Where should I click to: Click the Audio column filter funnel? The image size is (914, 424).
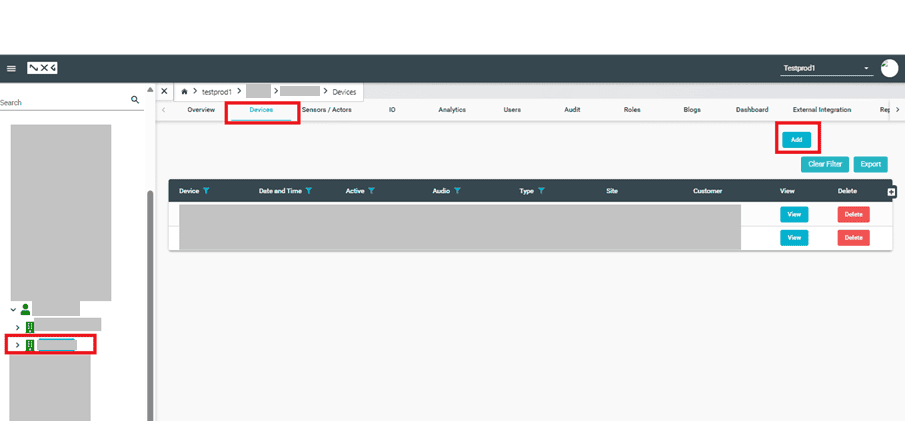coord(457,190)
